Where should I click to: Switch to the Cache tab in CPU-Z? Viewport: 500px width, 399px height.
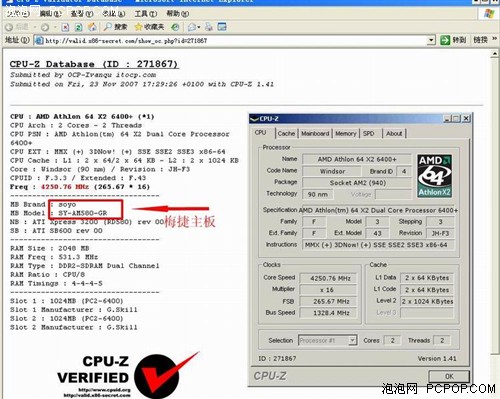(286, 134)
